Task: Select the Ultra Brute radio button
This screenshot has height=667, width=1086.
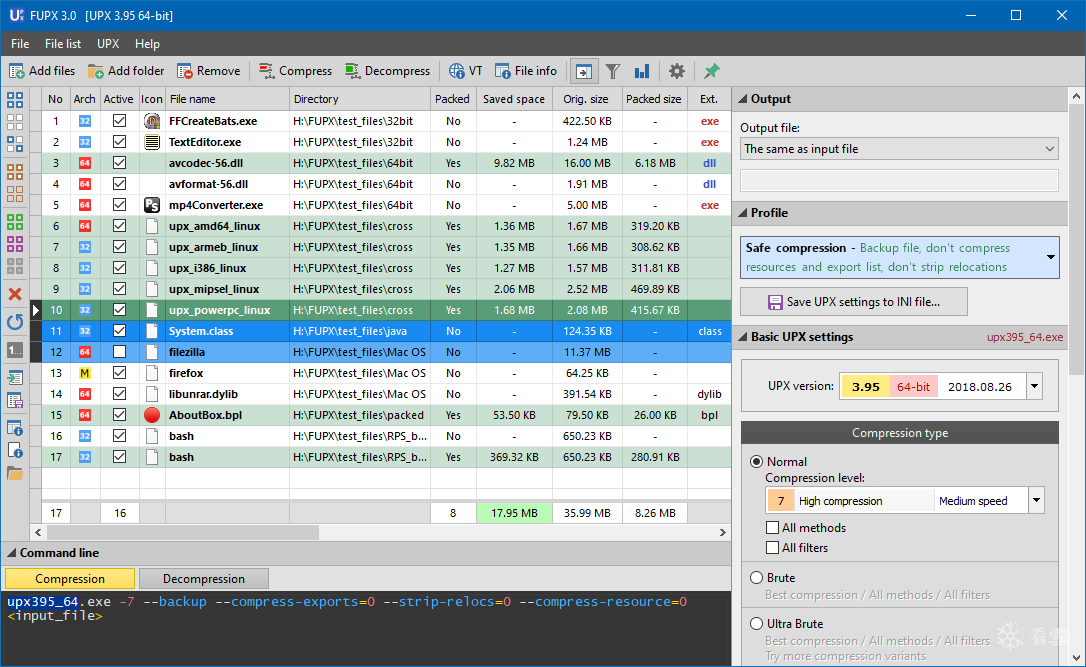Action: click(x=756, y=623)
